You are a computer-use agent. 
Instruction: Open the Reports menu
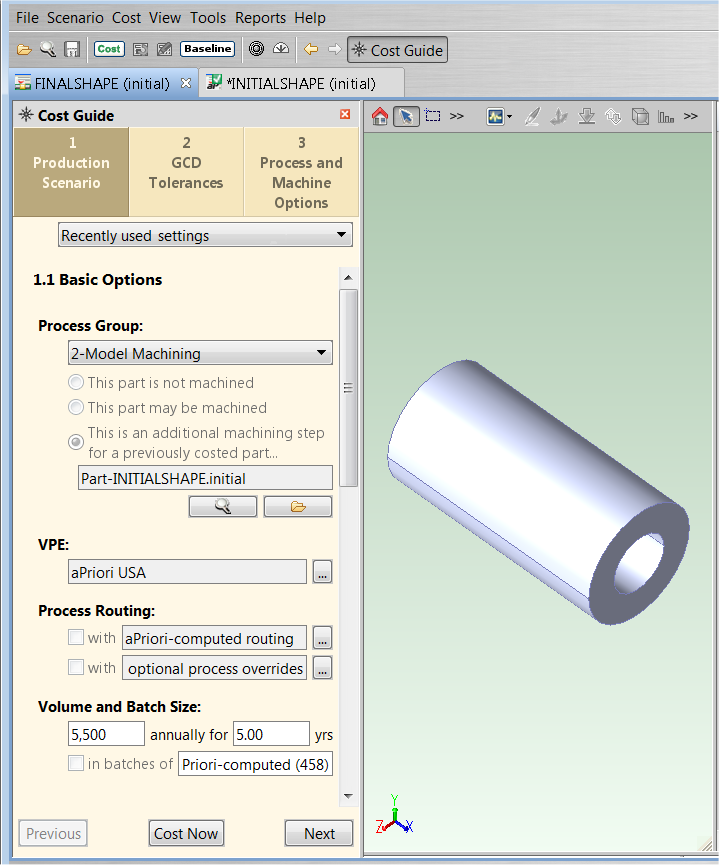[x=262, y=18]
